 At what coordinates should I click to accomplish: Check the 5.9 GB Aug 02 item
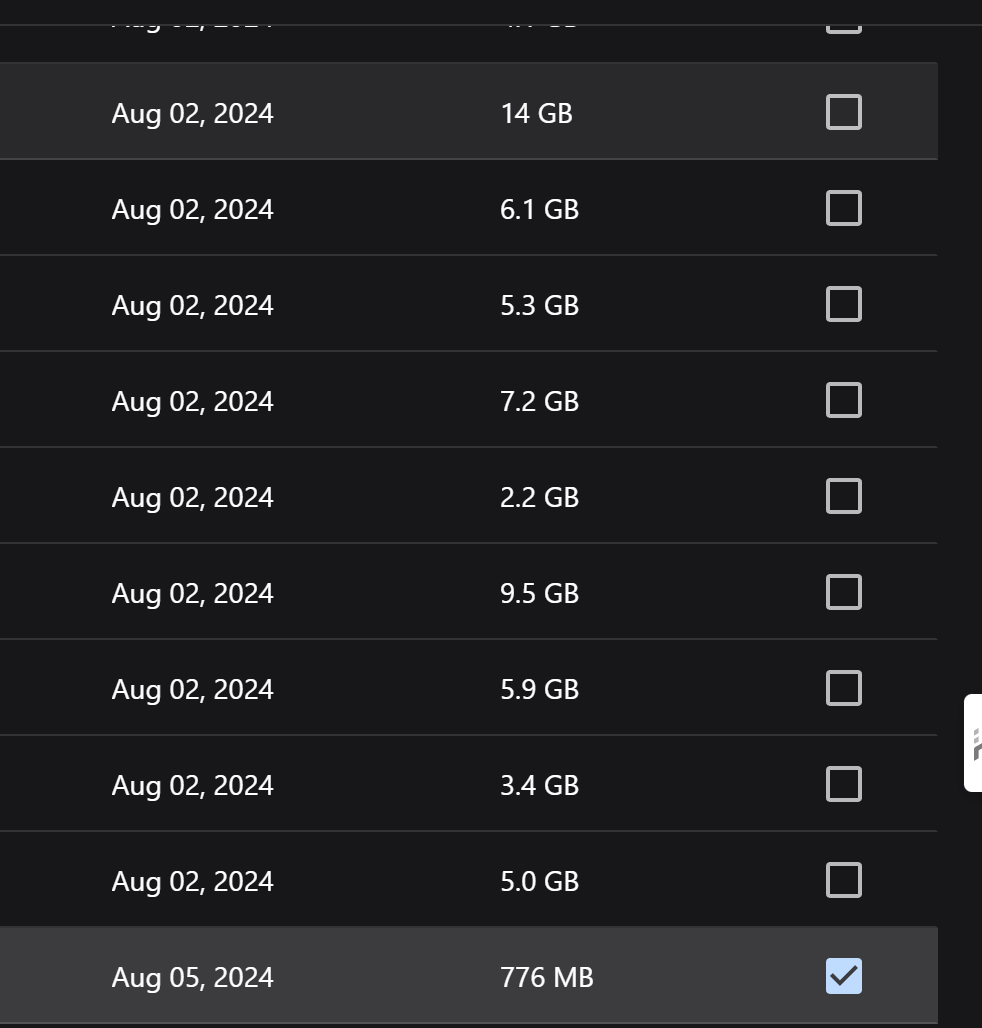[x=843, y=688]
